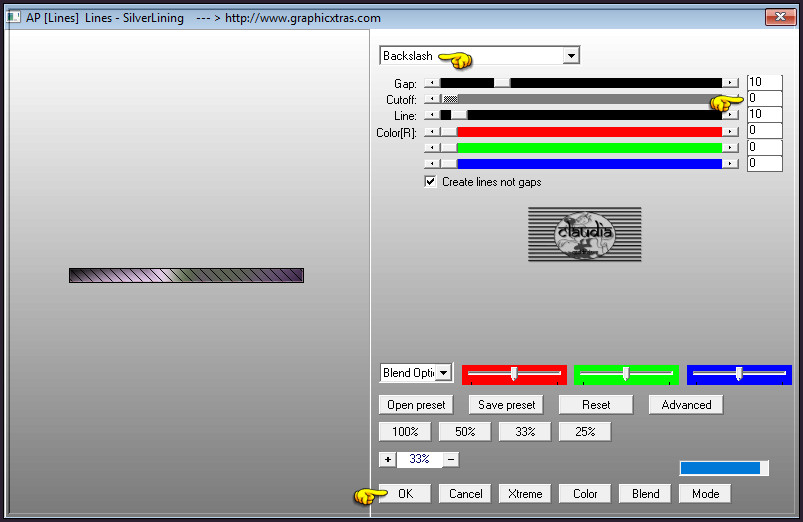The image size is (803, 522).
Task: Click the Color[R] red slider left arrow
Action: point(432,132)
